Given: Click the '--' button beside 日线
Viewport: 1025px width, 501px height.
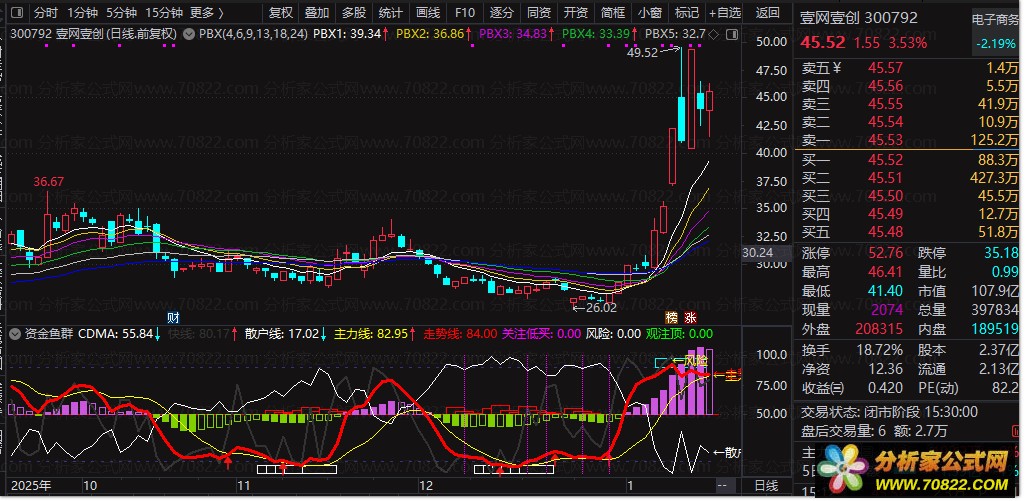Looking at the screenshot, I should click(x=722, y=485).
